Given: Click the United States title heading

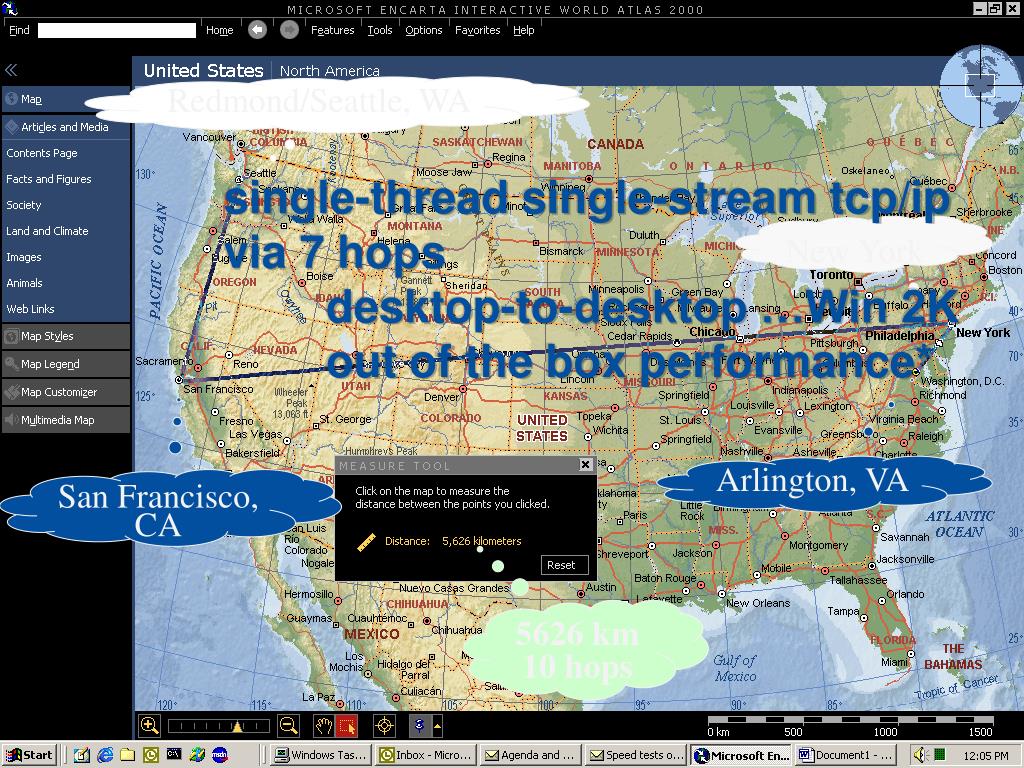Looking at the screenshot, I should (x=203, y=71).
